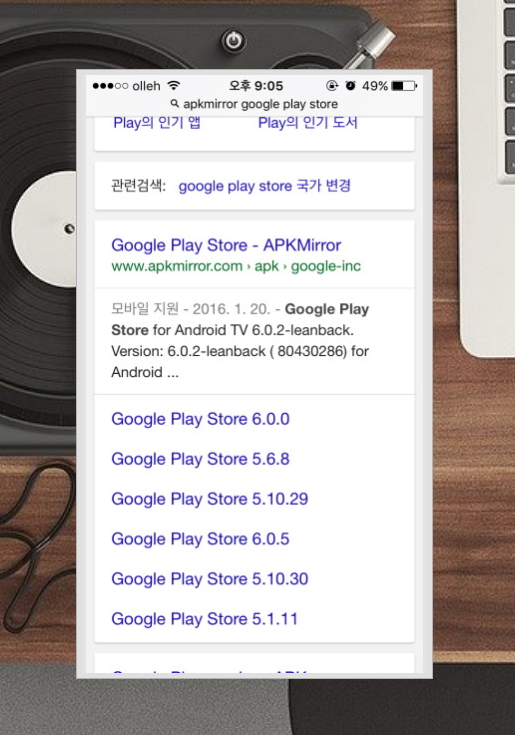Viewport: 515px width, 735px height.
Task: Tap the alarm clock status icon
Action: (x=350, y=85)
